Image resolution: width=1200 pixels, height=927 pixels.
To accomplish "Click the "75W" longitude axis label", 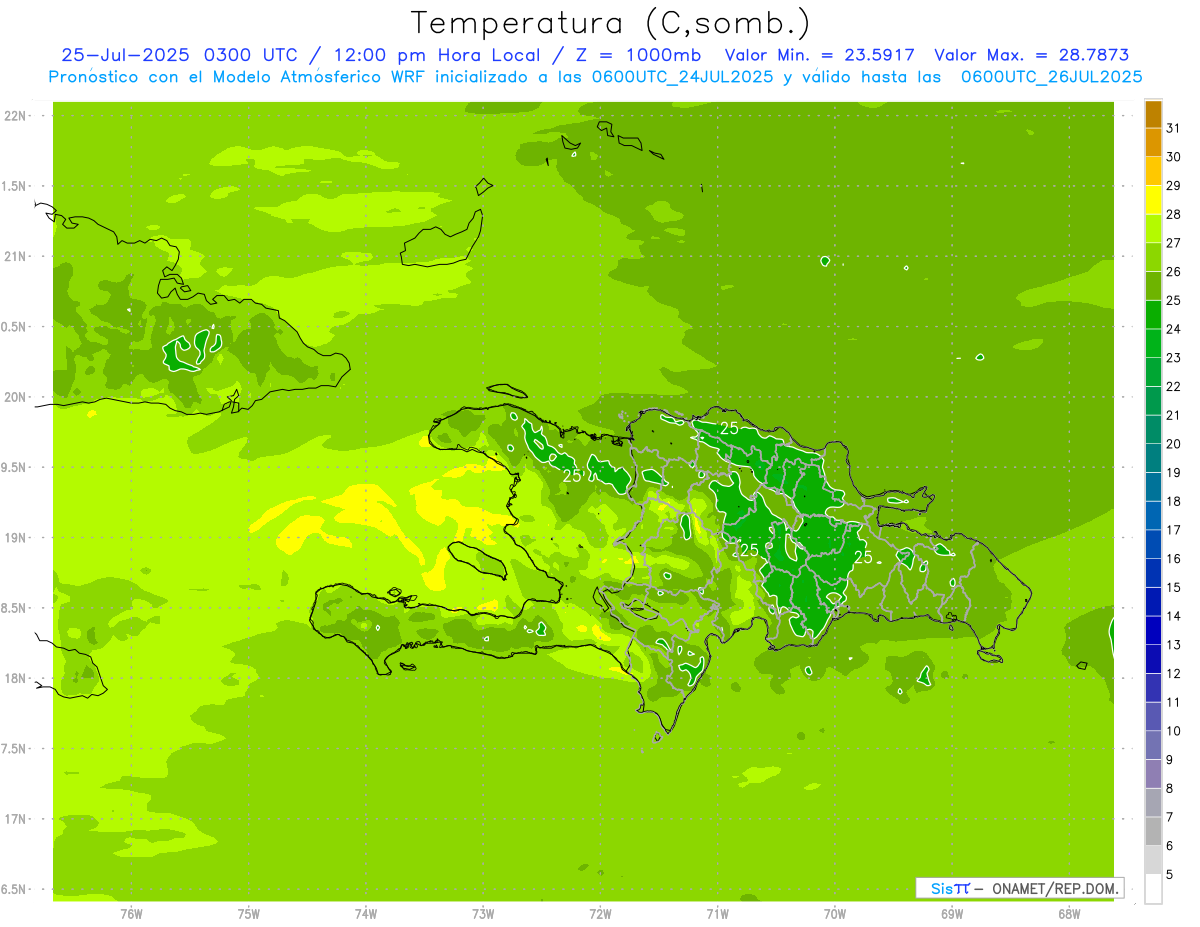I will (x=249, y=914).
